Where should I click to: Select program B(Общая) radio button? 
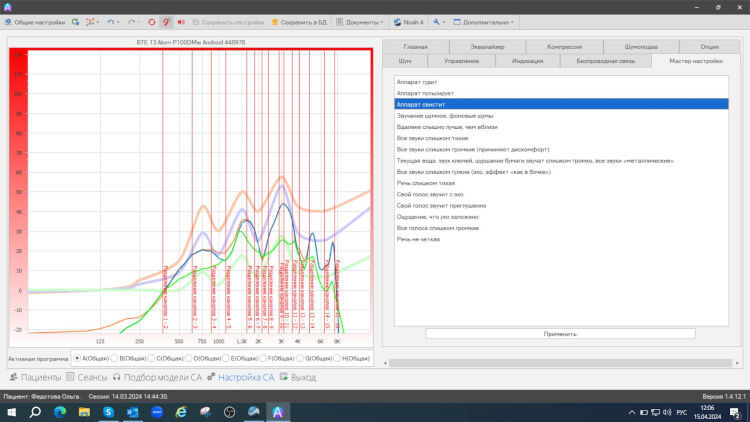coord(114,358)
